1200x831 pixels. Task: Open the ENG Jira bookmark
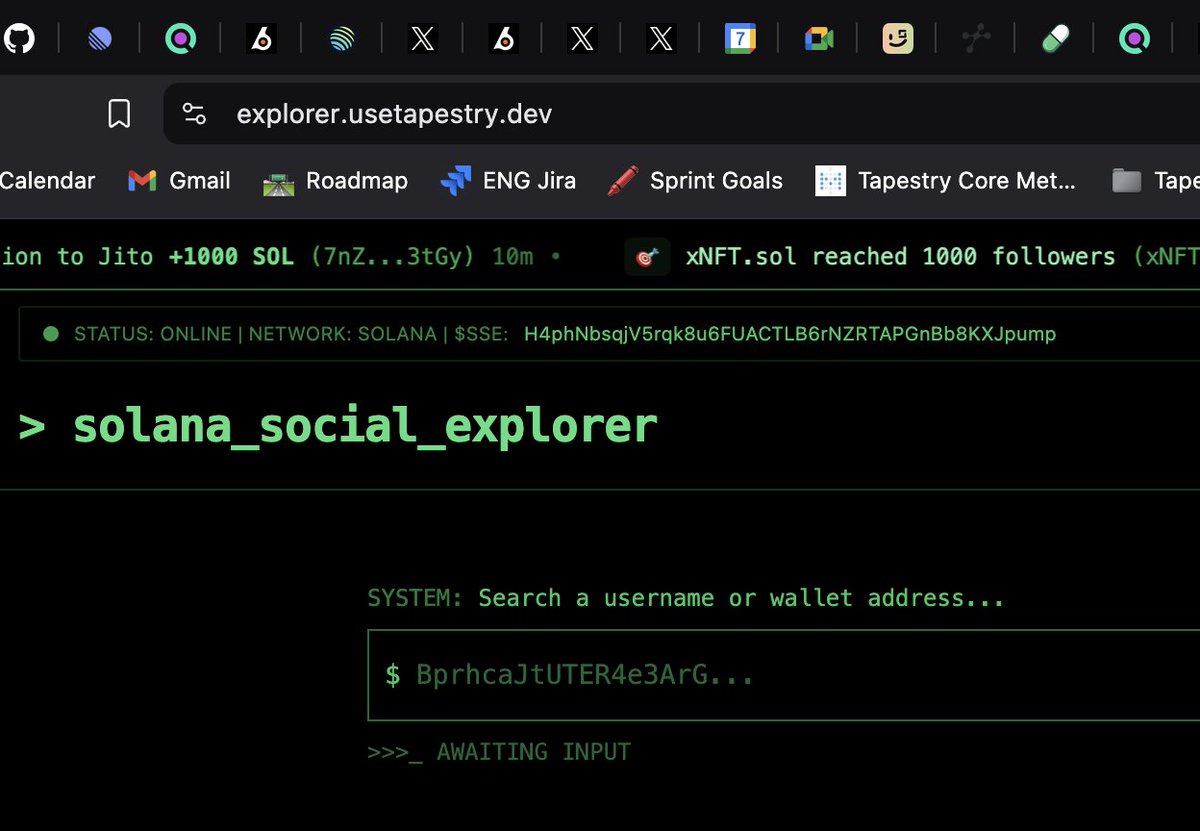pyautogui.click(x=508, y=181)
